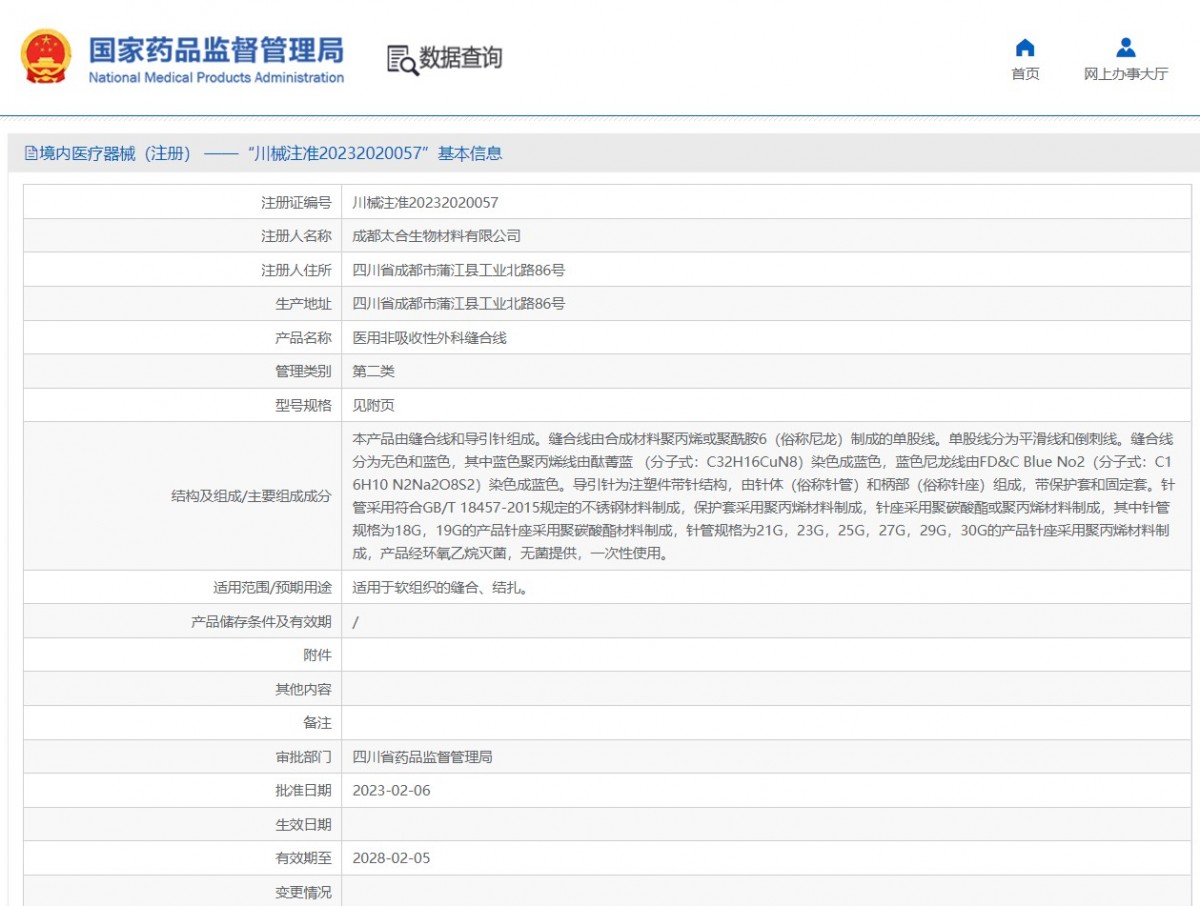Open the 国家药品监督管理局 site title
The width and height of the screenshot is (1200, 906).
pos(216,50)
